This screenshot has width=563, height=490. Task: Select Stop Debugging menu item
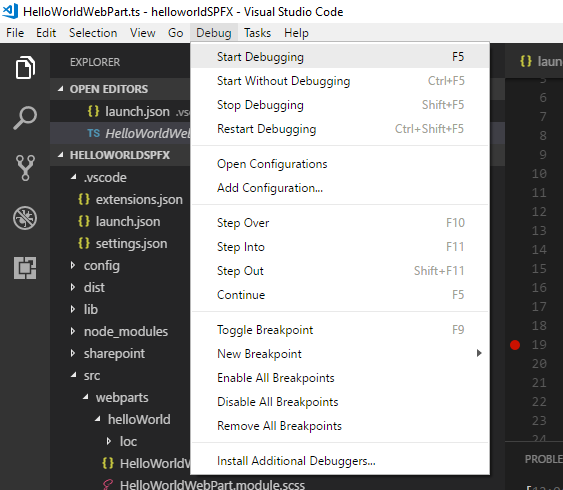(340, 105)
